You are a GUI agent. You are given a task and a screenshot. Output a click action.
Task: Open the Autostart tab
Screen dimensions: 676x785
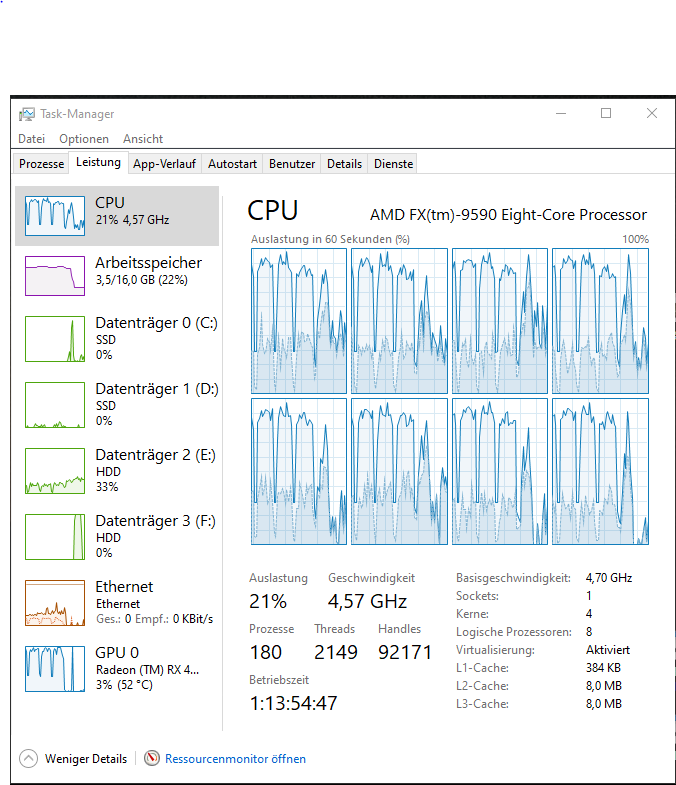click(x=232, y=164)
